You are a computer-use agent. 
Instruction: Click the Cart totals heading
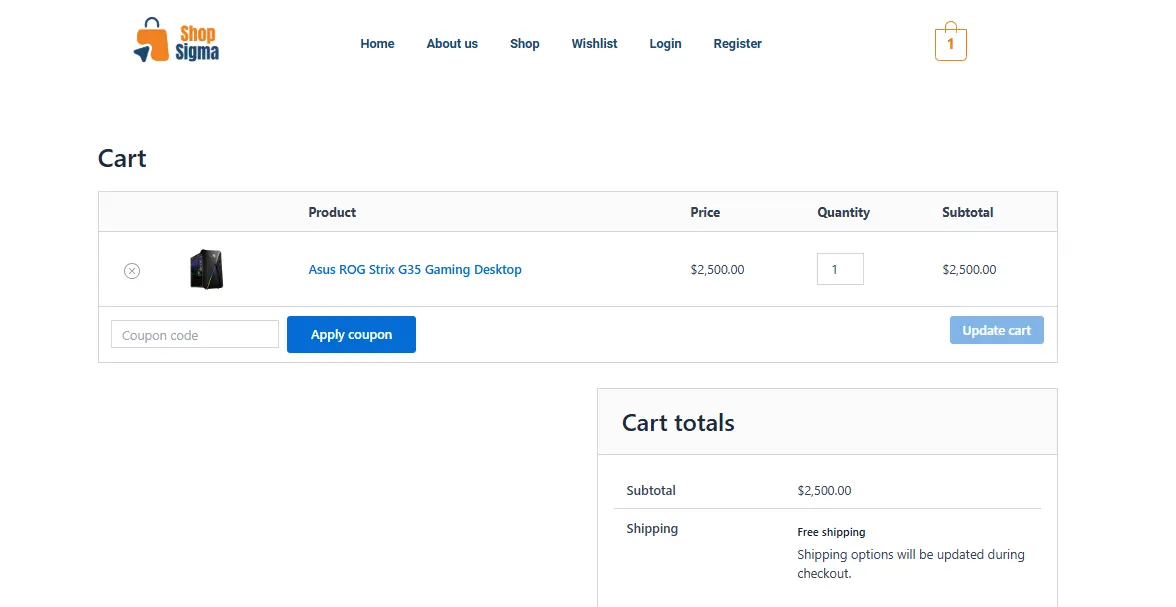click(x=678, y=422)
